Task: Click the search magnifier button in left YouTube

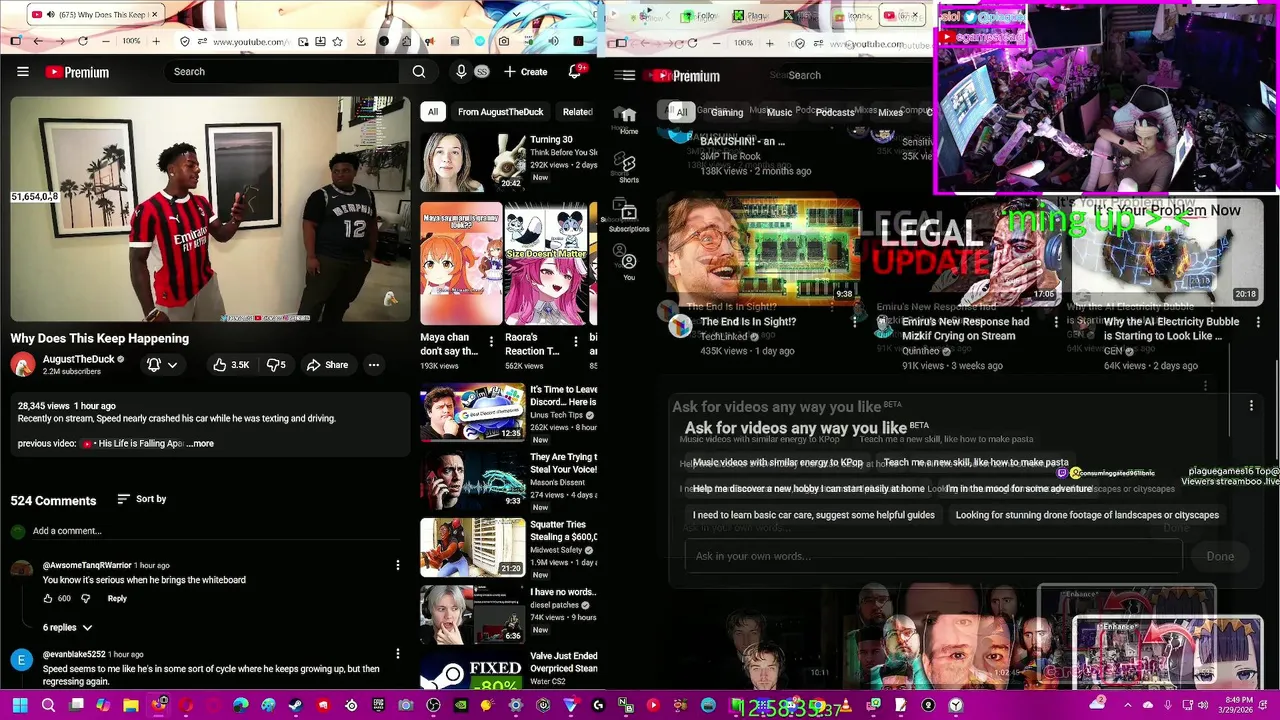Action: tap(419, 72)
